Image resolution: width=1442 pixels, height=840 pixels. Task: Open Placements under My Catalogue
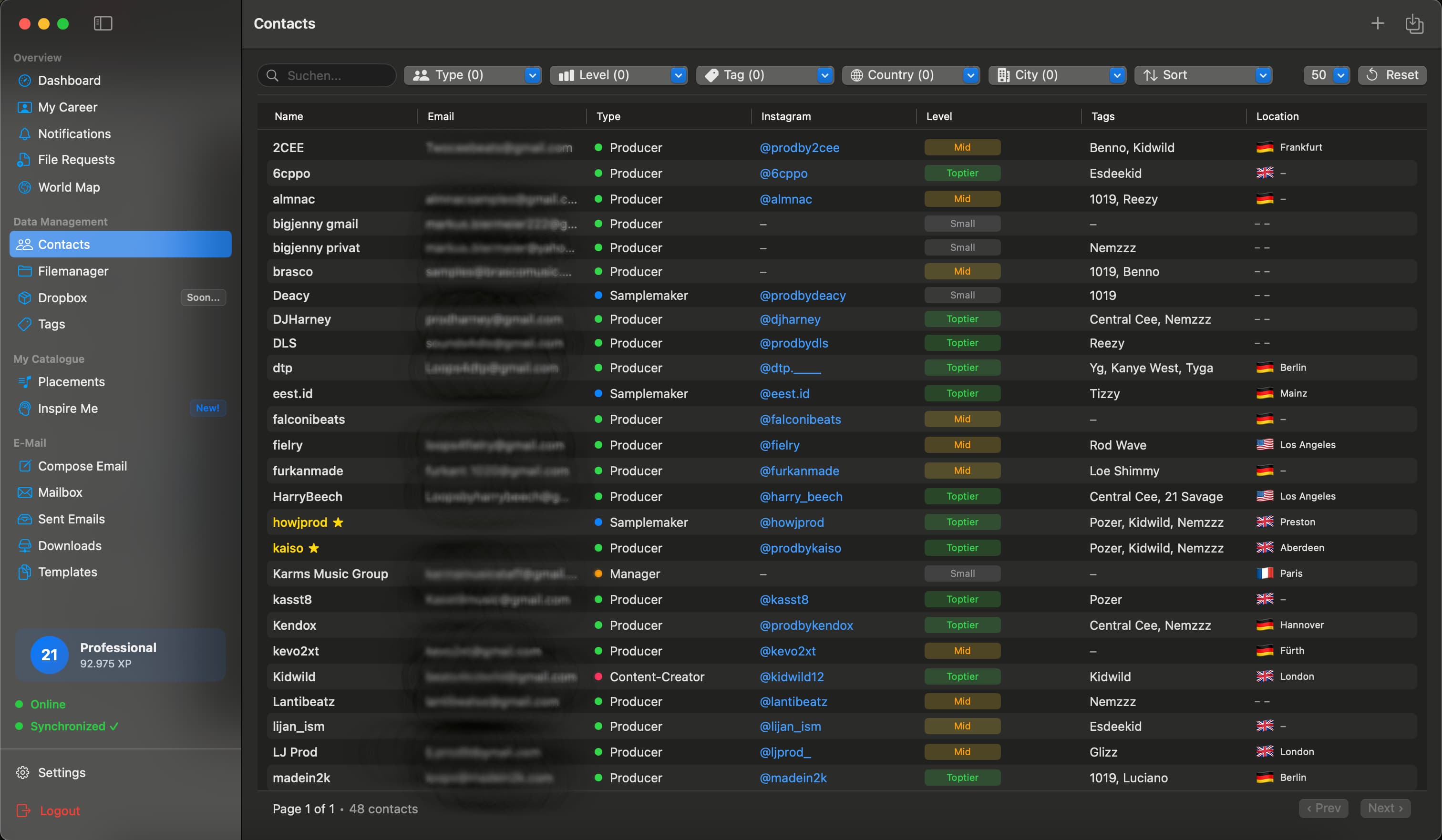coord(71,382)
